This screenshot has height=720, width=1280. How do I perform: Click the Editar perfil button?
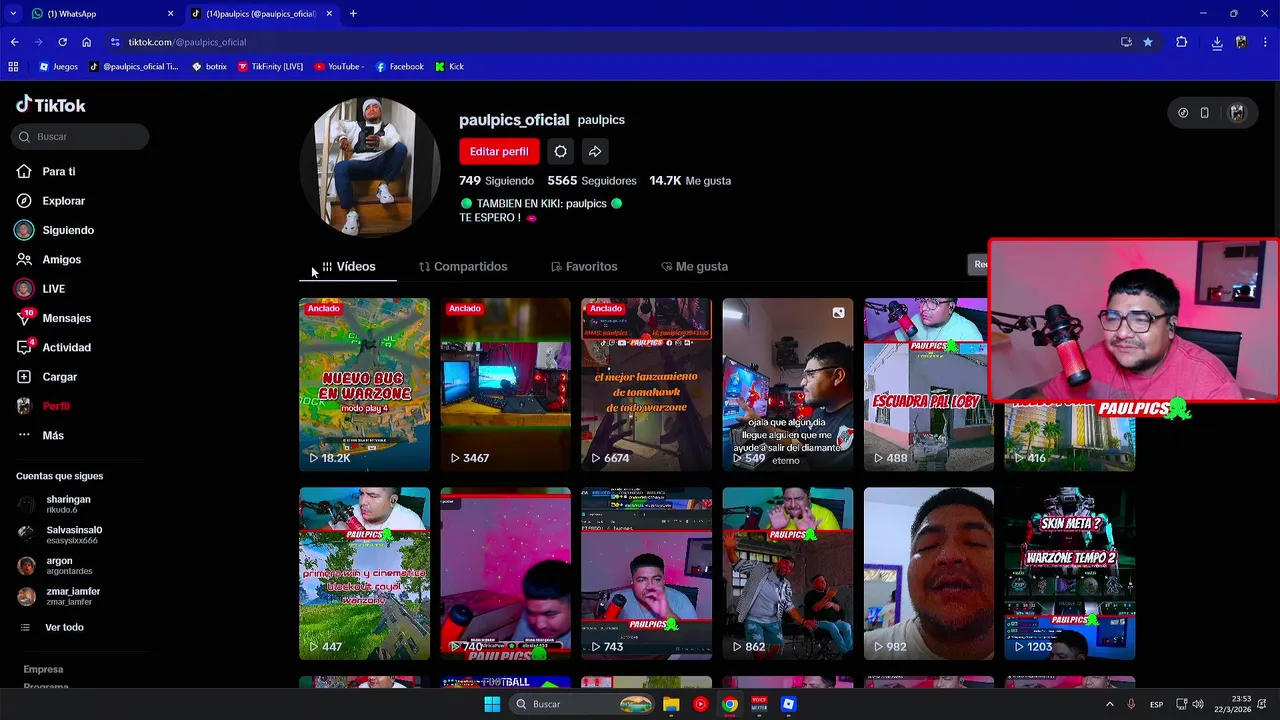click(x=499, y=151)
